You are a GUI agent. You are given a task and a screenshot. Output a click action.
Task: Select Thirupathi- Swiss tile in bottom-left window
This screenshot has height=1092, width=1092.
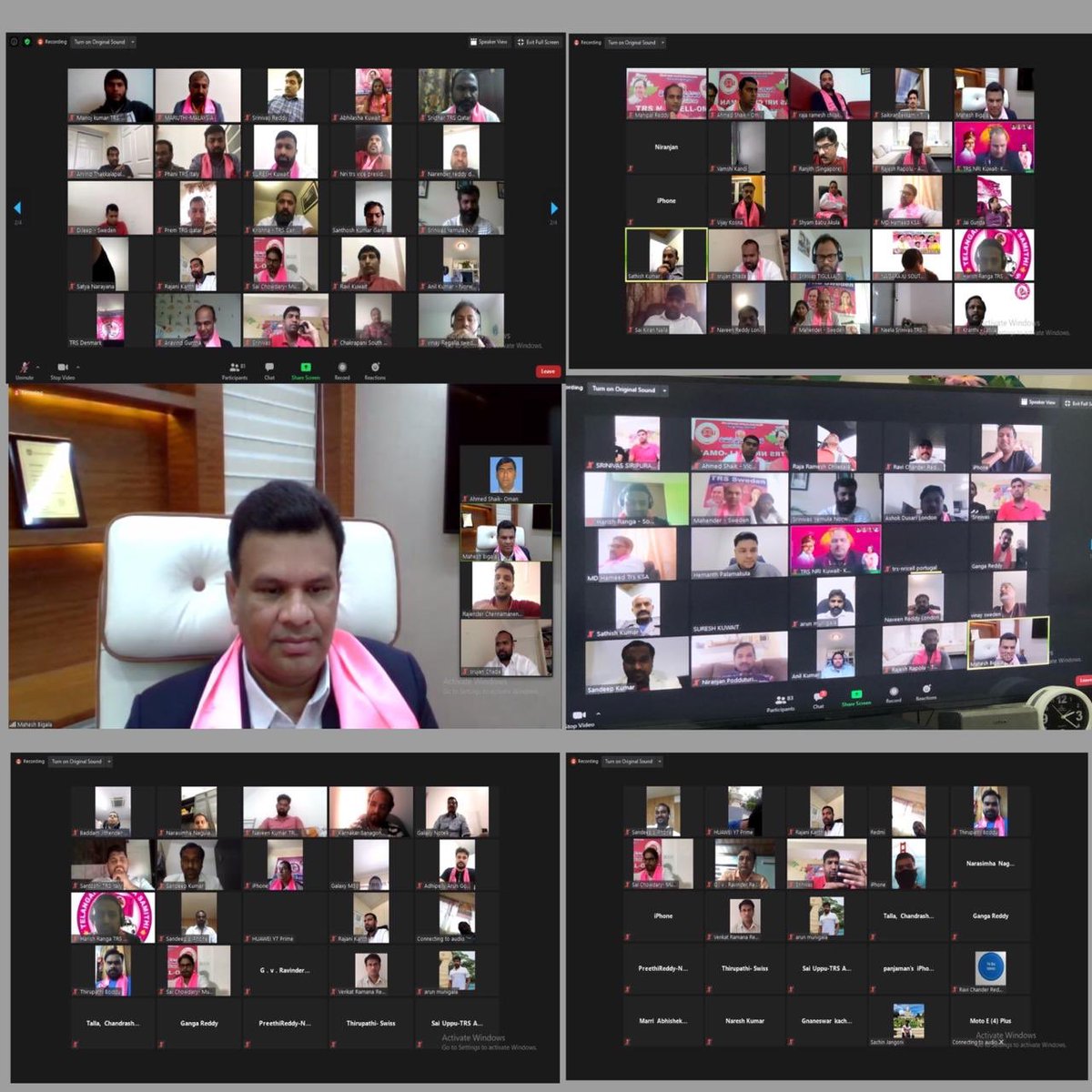(x=371, y=1024)
